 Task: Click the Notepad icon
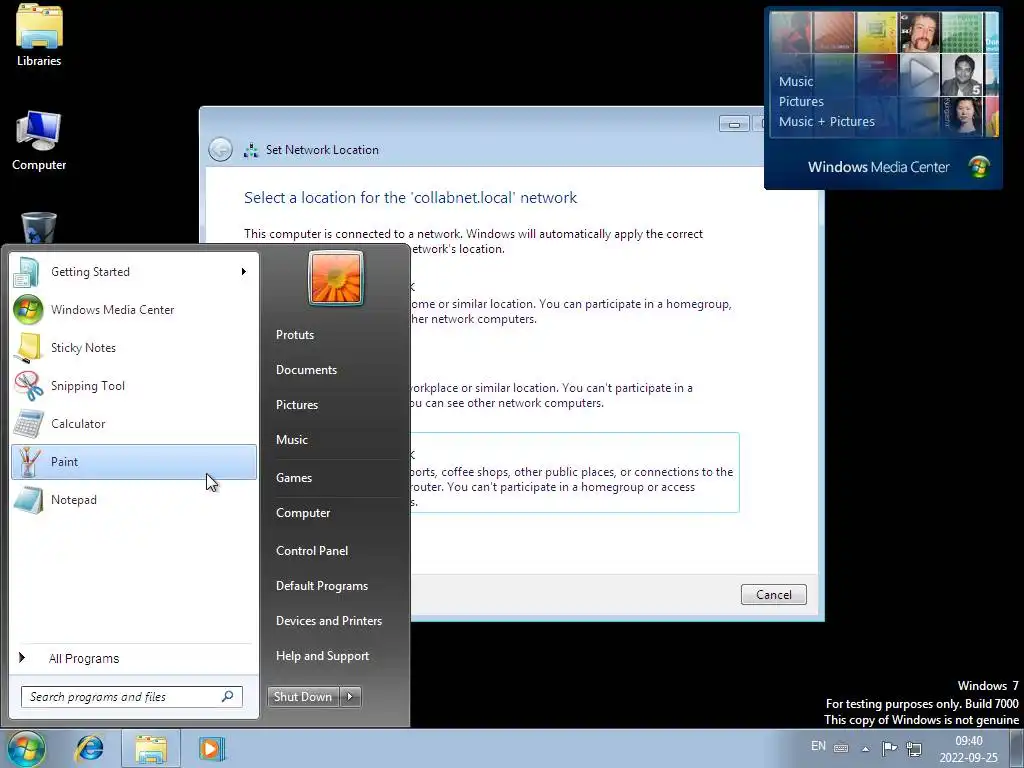(x=28, y=500)
